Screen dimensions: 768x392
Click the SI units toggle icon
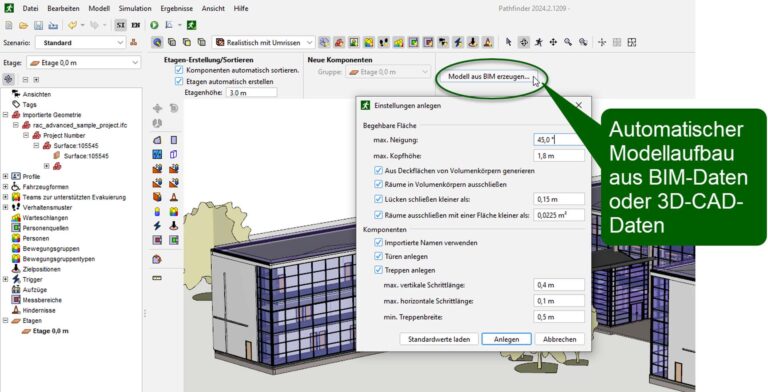[x=120, y=25]
